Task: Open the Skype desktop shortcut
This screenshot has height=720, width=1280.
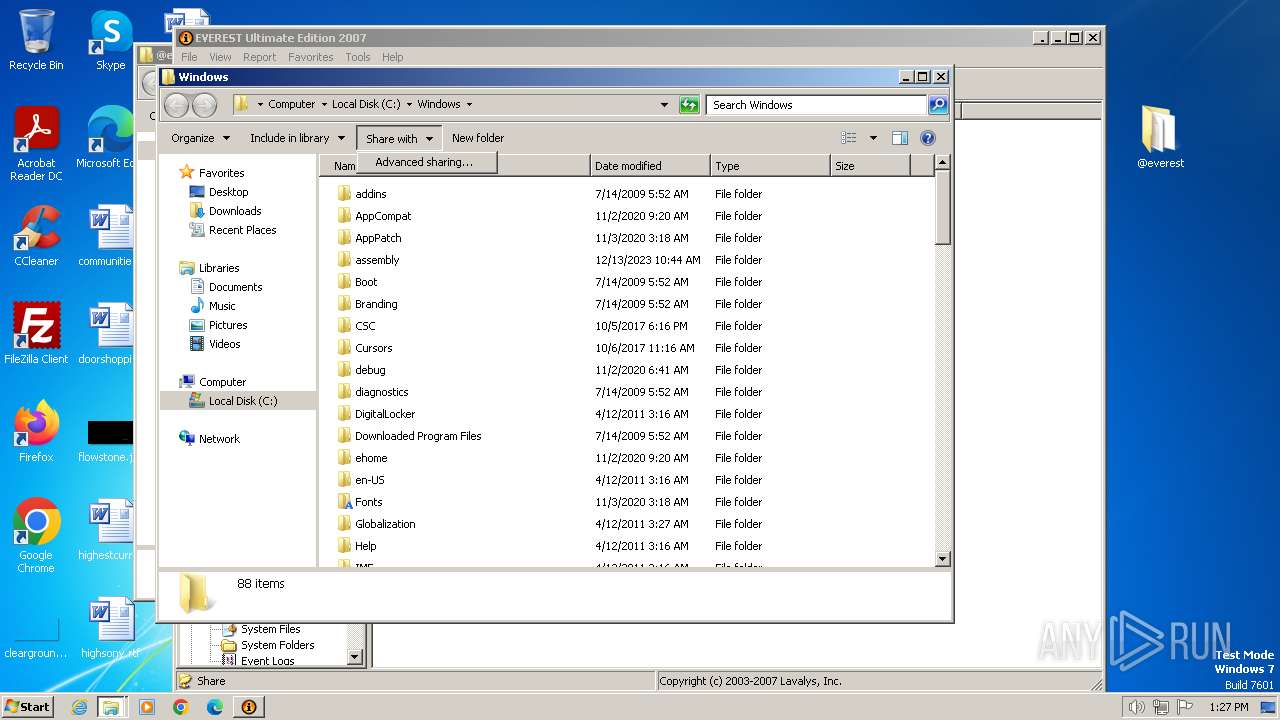Action: tap(110, 40)
